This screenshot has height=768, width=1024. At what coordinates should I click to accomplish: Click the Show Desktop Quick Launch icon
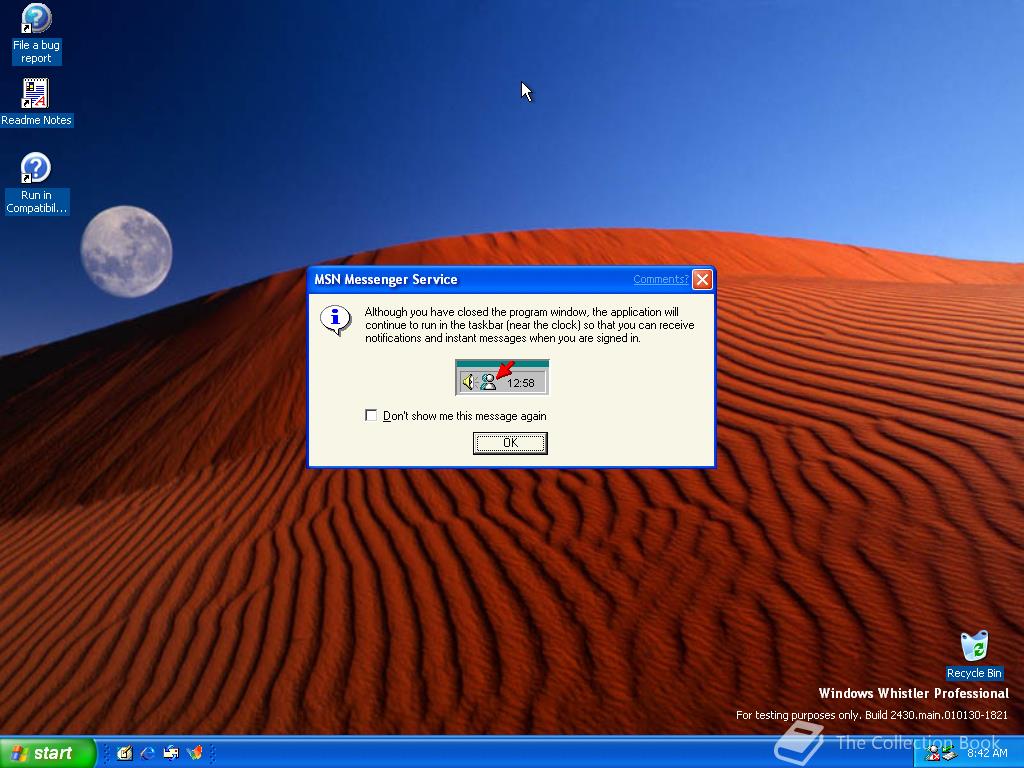coord(124,754)
